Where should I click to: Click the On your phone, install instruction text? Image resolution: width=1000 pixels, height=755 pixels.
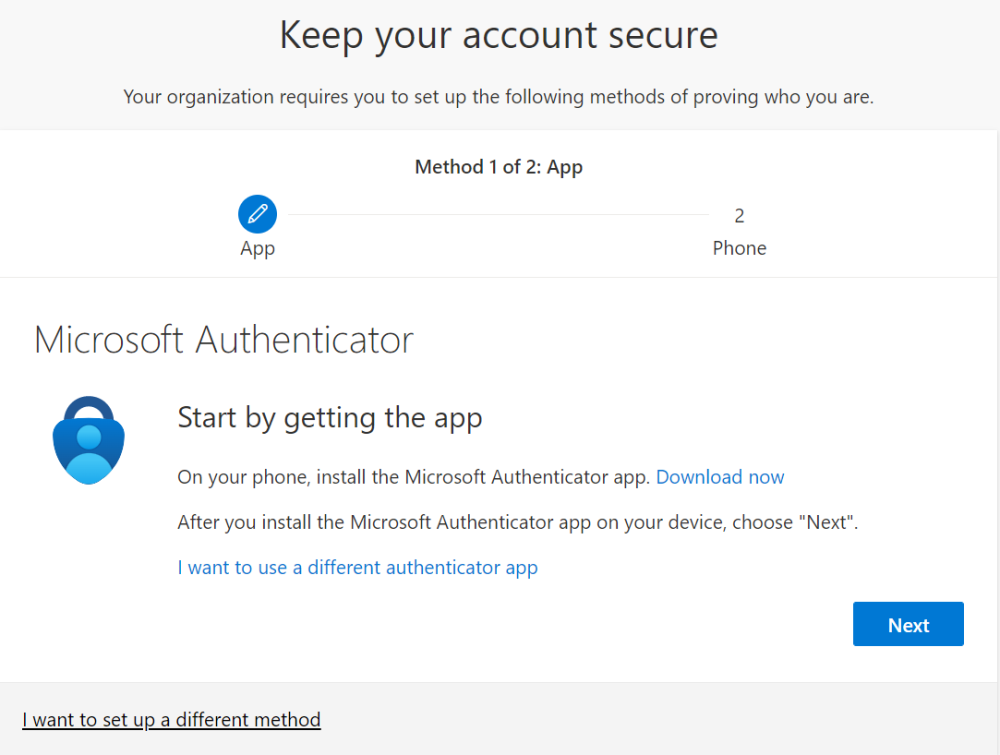pyautogui.click(x=413, y=477)
